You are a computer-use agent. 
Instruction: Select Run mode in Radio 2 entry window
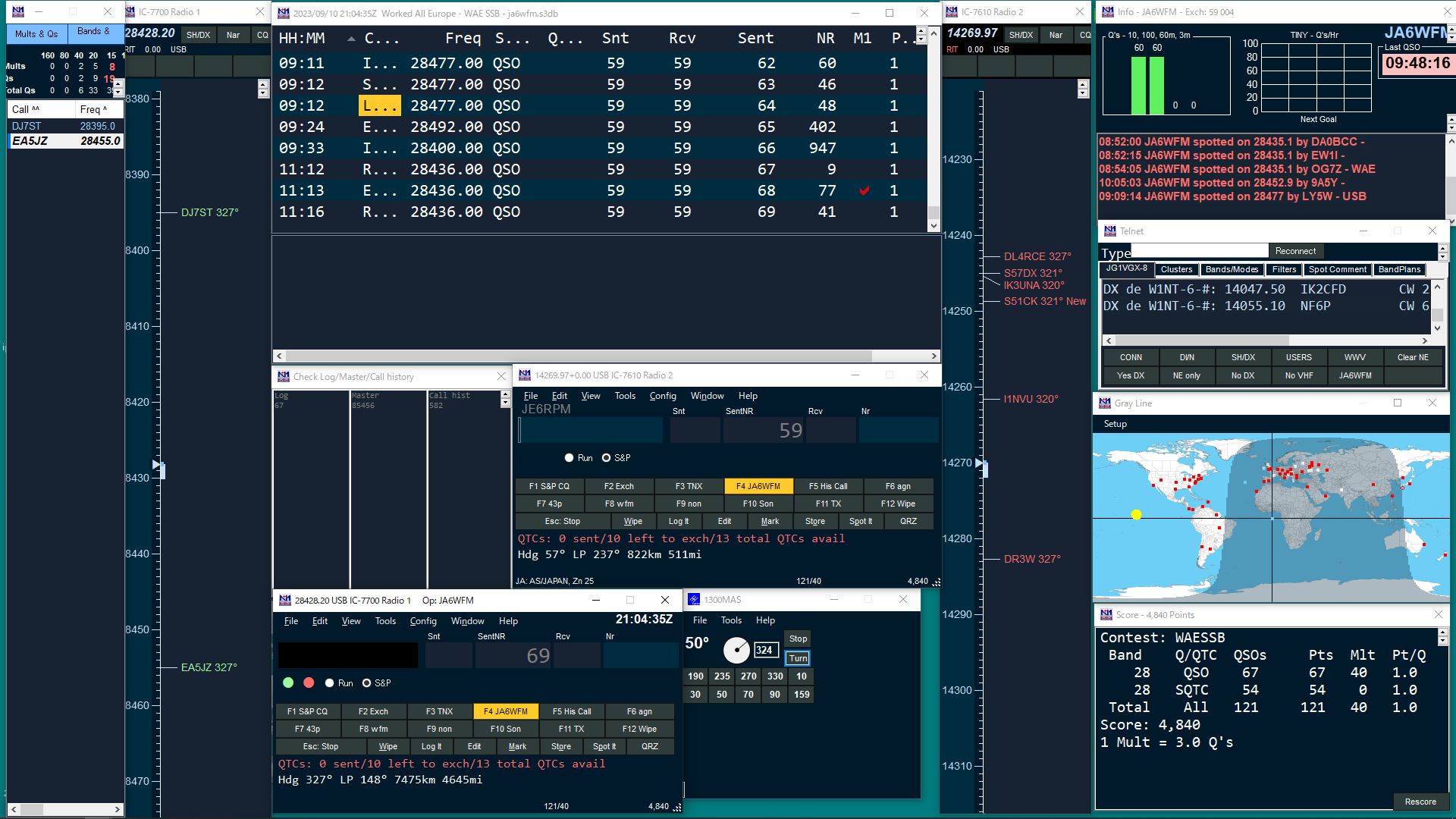(569, 458)
